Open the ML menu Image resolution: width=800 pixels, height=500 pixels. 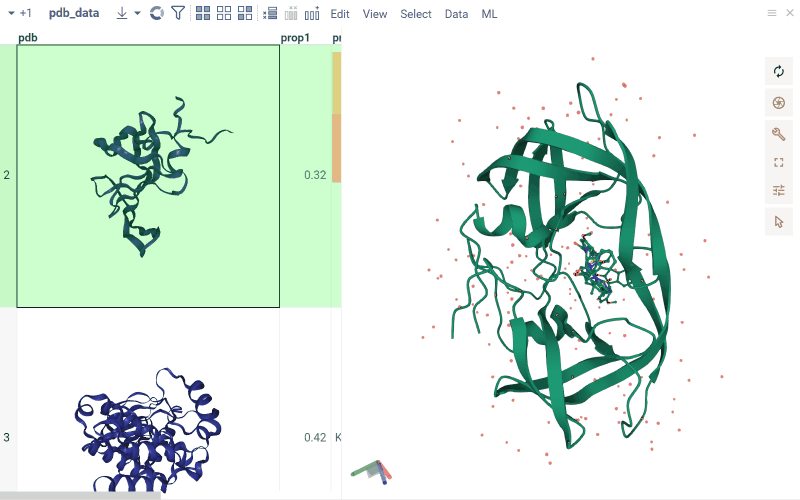[489, 14]
